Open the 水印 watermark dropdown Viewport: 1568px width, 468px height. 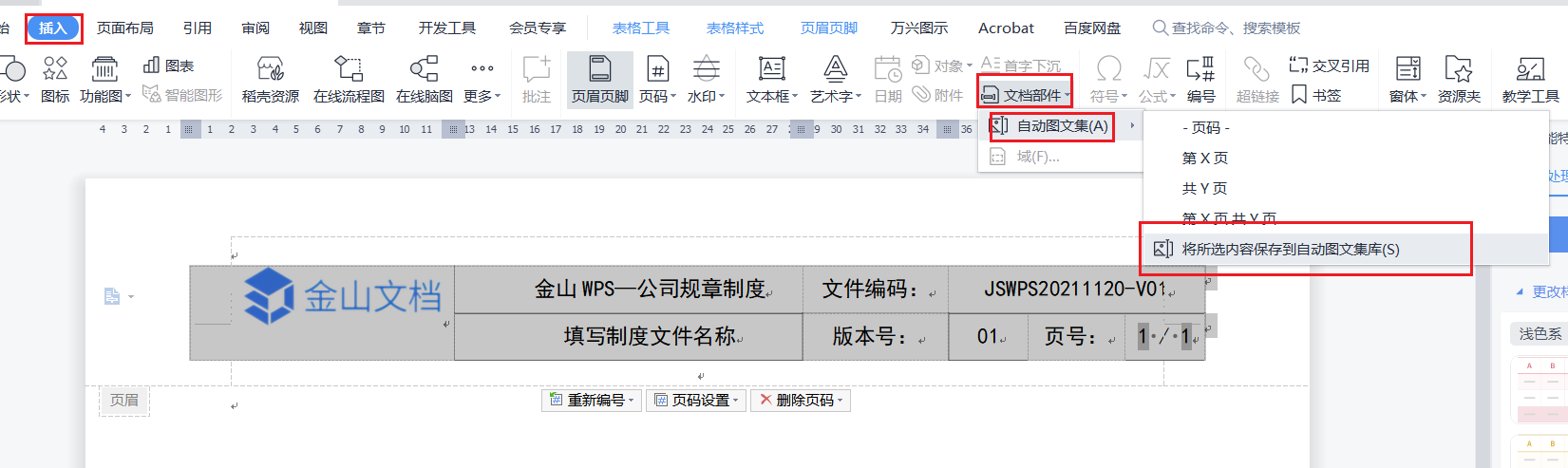tap(706, 78)
